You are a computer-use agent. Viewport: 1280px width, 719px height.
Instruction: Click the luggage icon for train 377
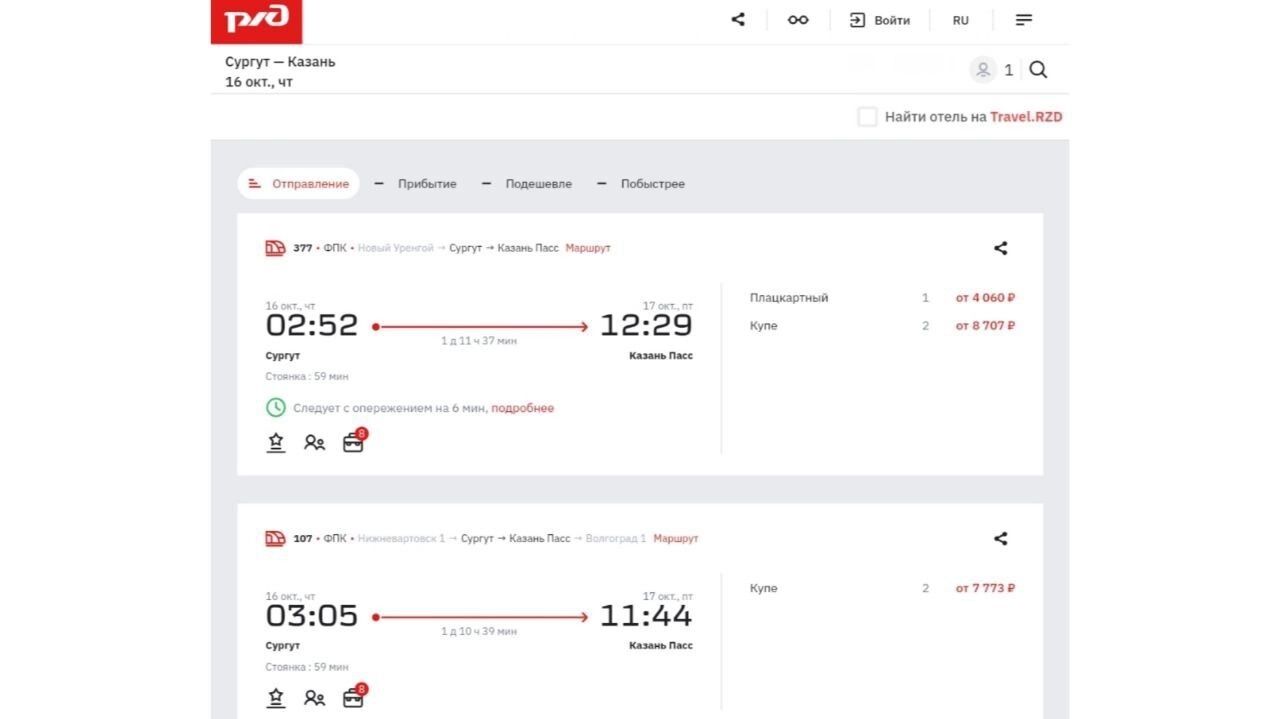[x=353, y=443]
